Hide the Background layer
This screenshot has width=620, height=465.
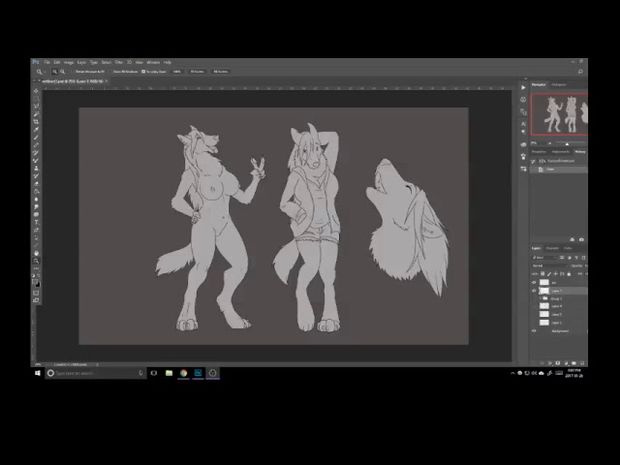coord(534,331)
